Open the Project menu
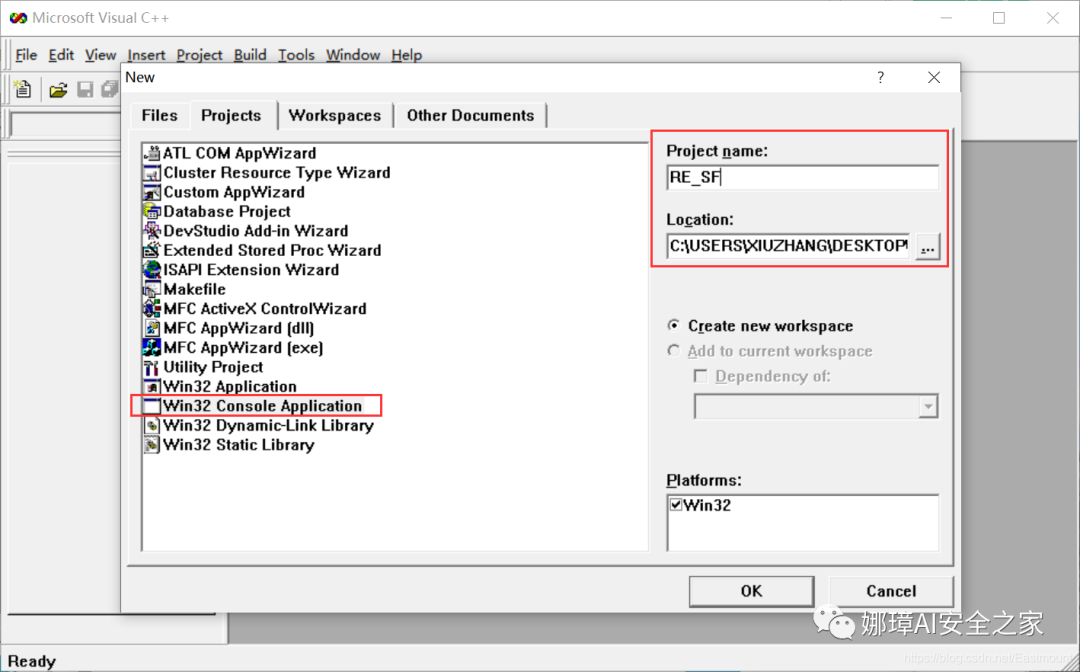Screen dimensions: 1080x672 click(x=199, y=55)
